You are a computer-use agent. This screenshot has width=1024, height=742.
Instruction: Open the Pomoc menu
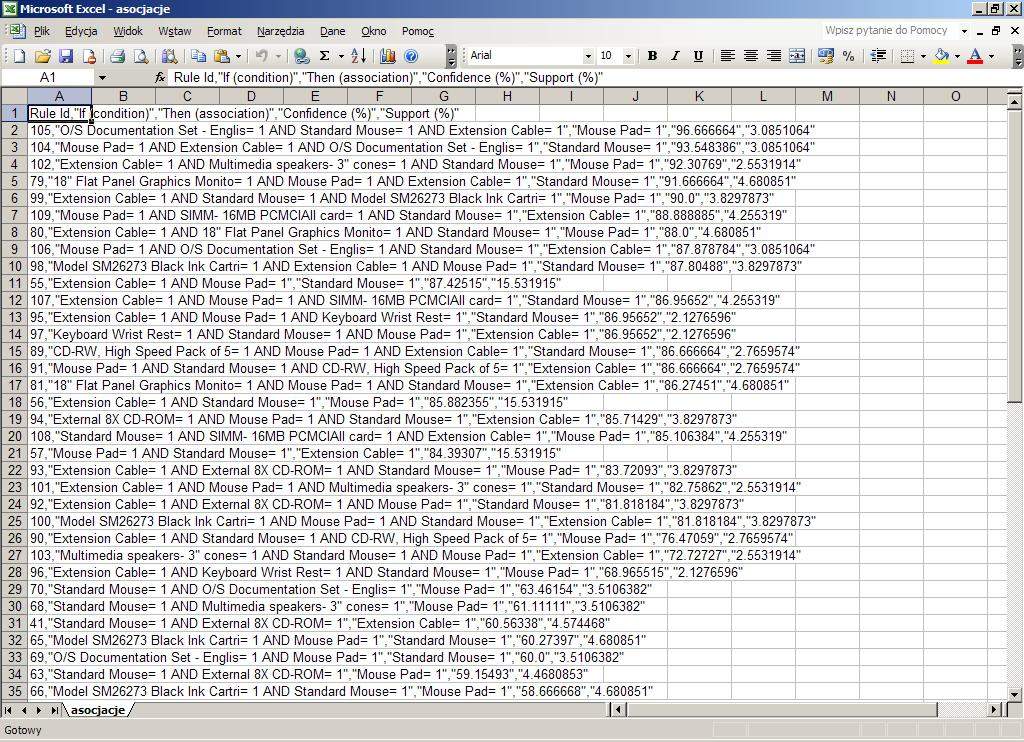[418, 31]
